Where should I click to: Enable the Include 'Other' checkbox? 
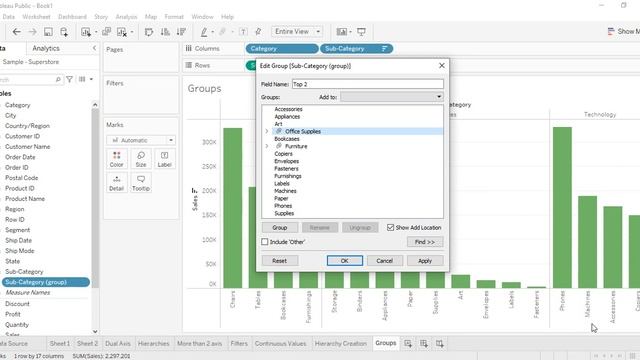pyautogui.click(x=264, y=242)
